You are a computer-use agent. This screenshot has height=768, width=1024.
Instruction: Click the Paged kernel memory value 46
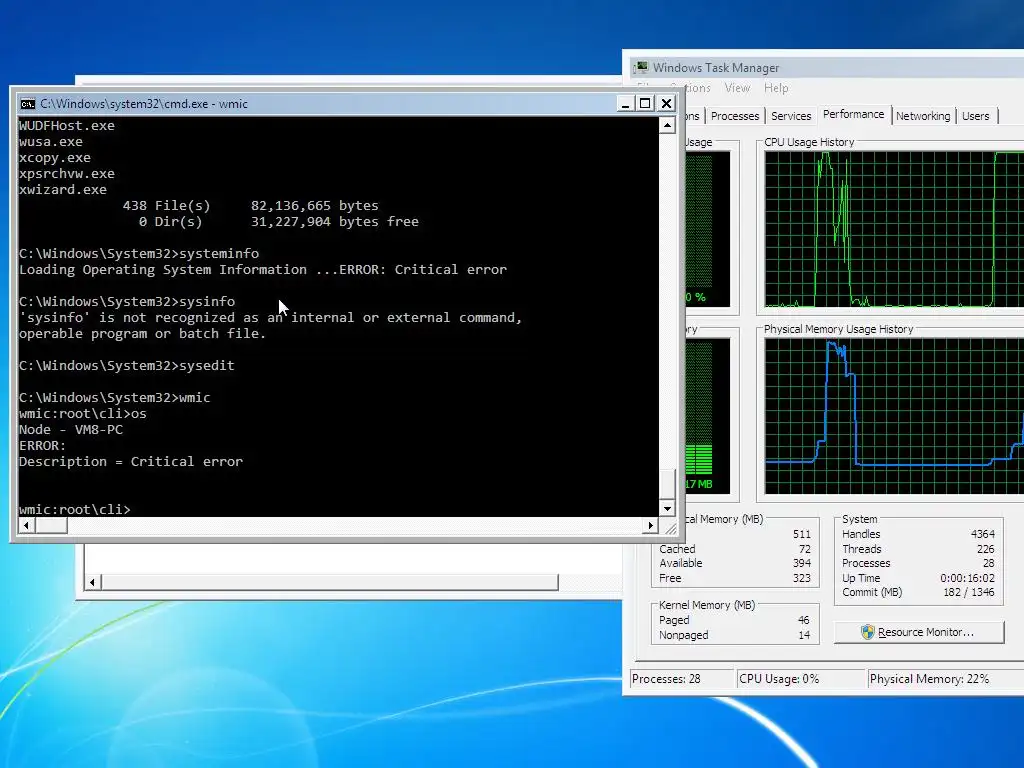point(804,620)
